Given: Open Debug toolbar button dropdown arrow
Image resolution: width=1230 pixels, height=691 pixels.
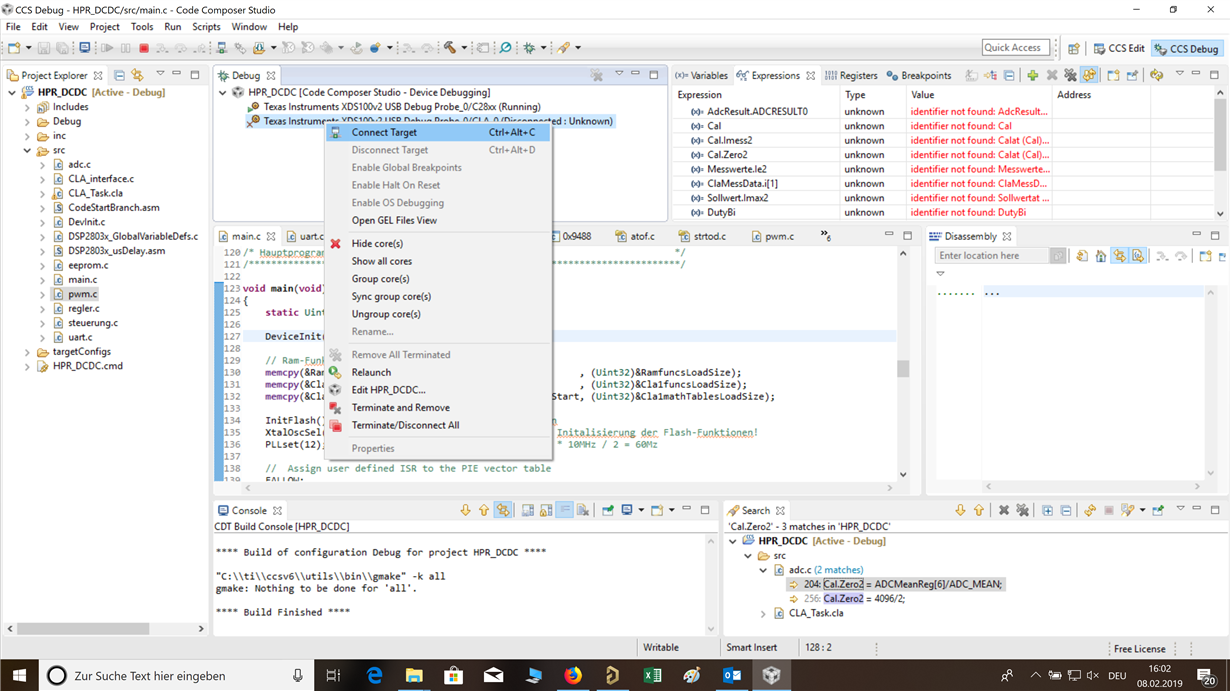Looking at the screenshot, I should click(544, 48).
